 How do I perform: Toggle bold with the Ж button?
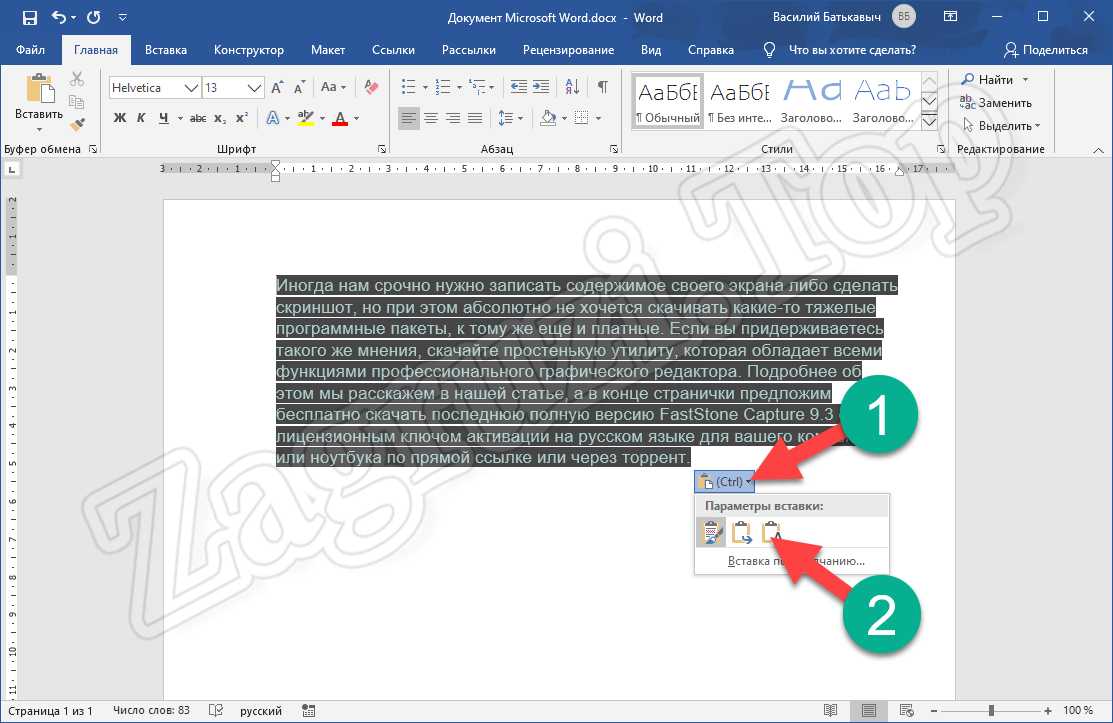[x=119, y=118]
